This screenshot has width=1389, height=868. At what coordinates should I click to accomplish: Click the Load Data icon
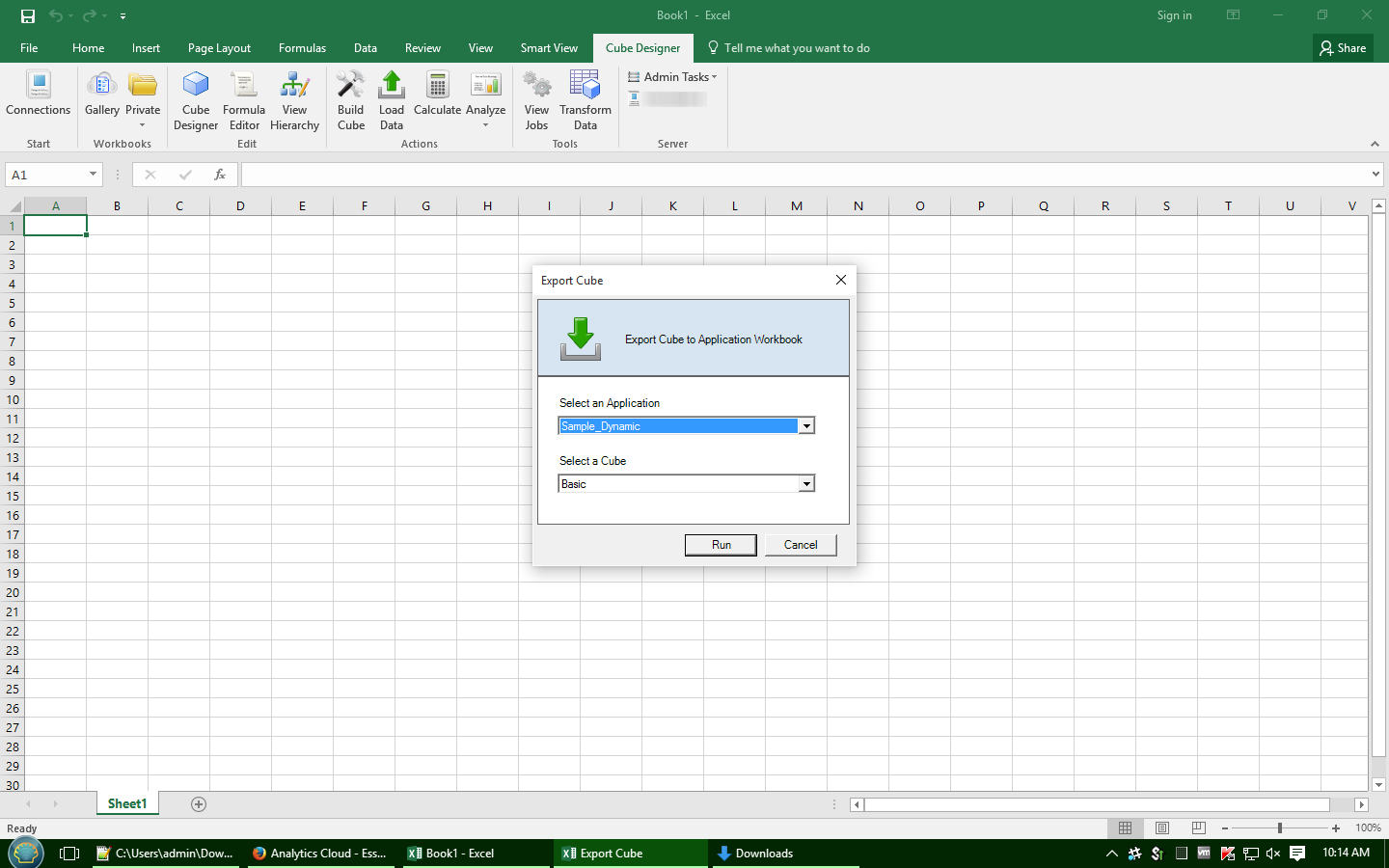[x=392, y=101]
